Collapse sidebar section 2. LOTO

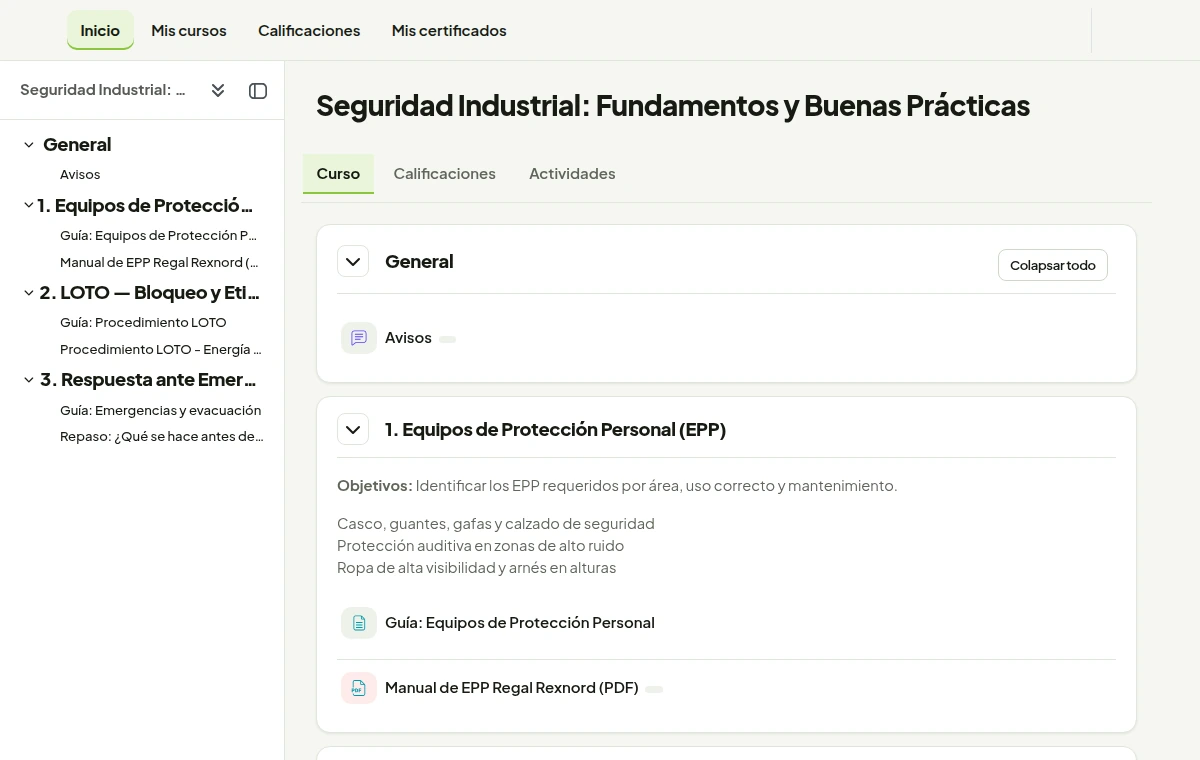[x=28, y=293]
